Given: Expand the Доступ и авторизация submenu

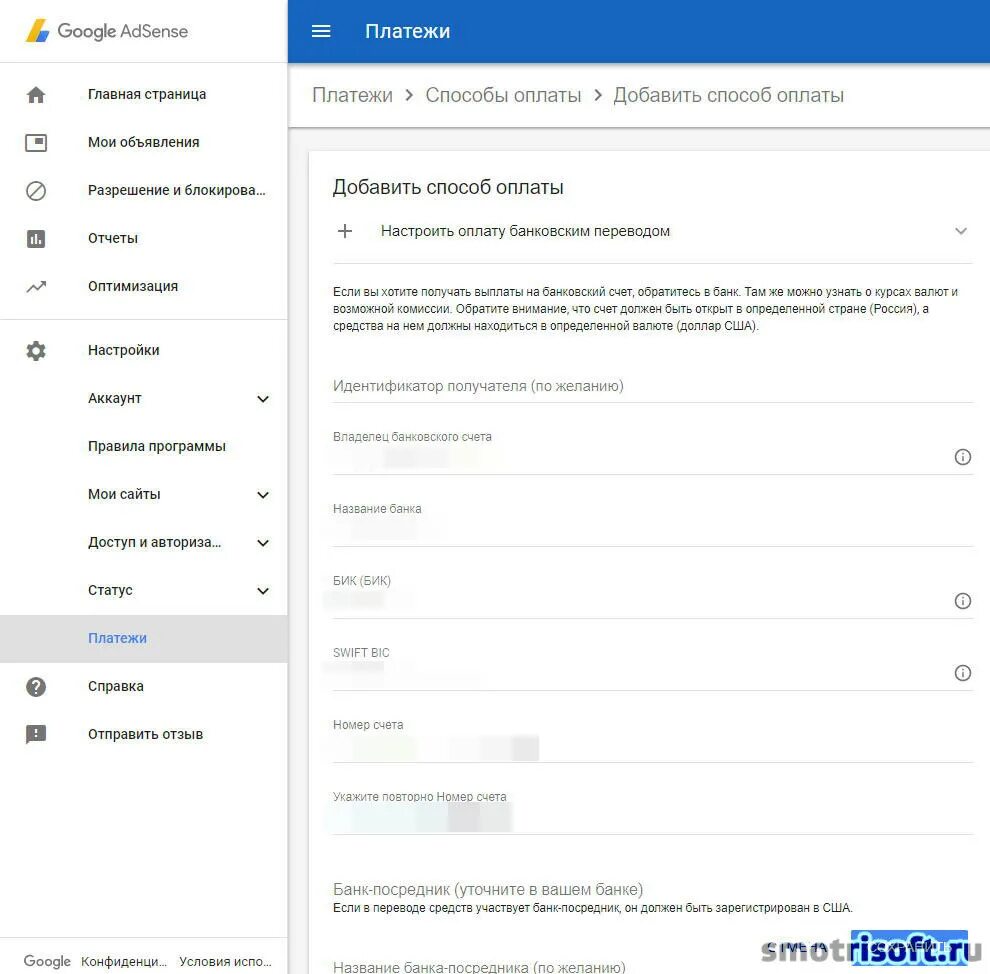Looking at the screenshot, I should (263, 542).
